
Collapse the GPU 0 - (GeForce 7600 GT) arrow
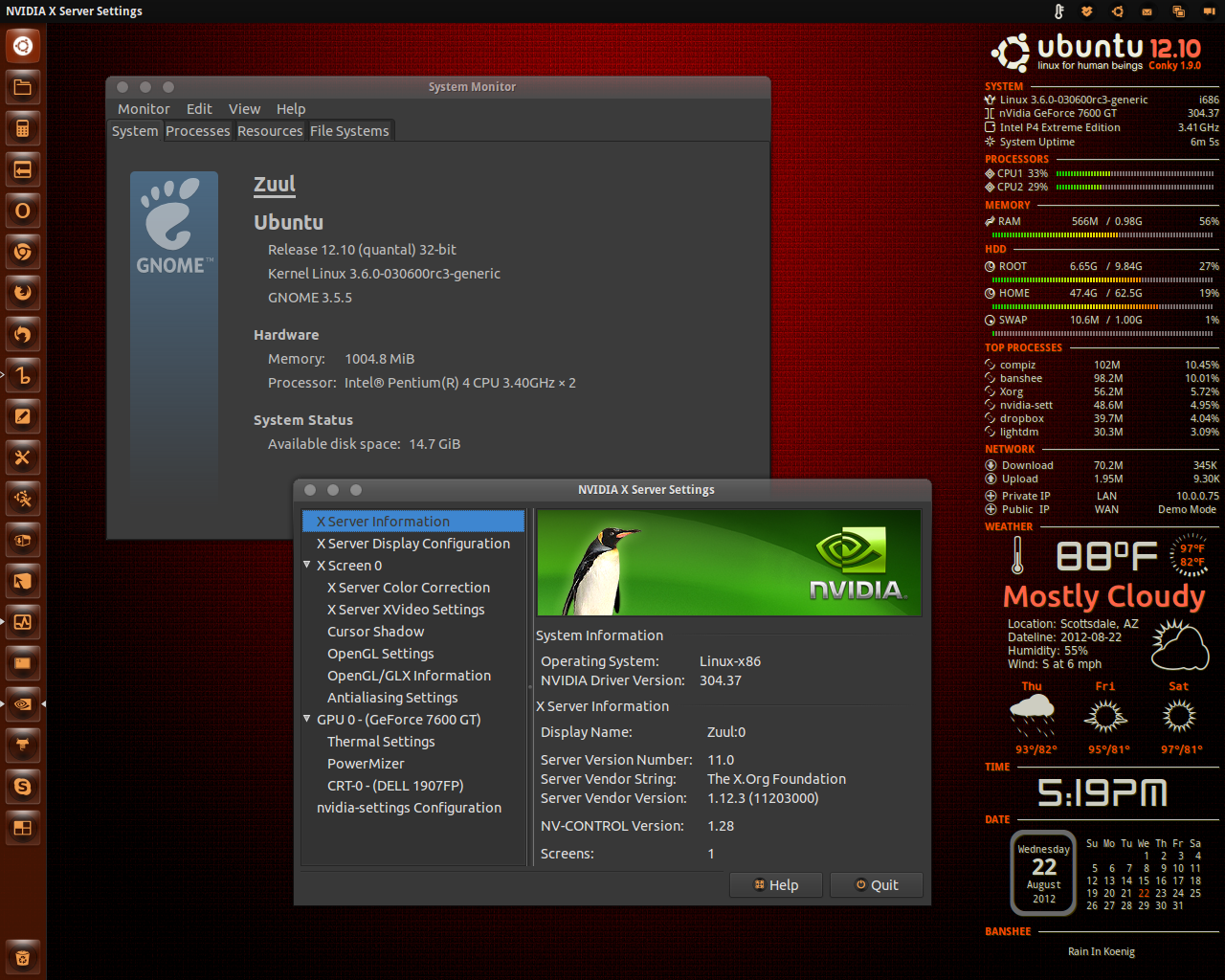[307, 719]
